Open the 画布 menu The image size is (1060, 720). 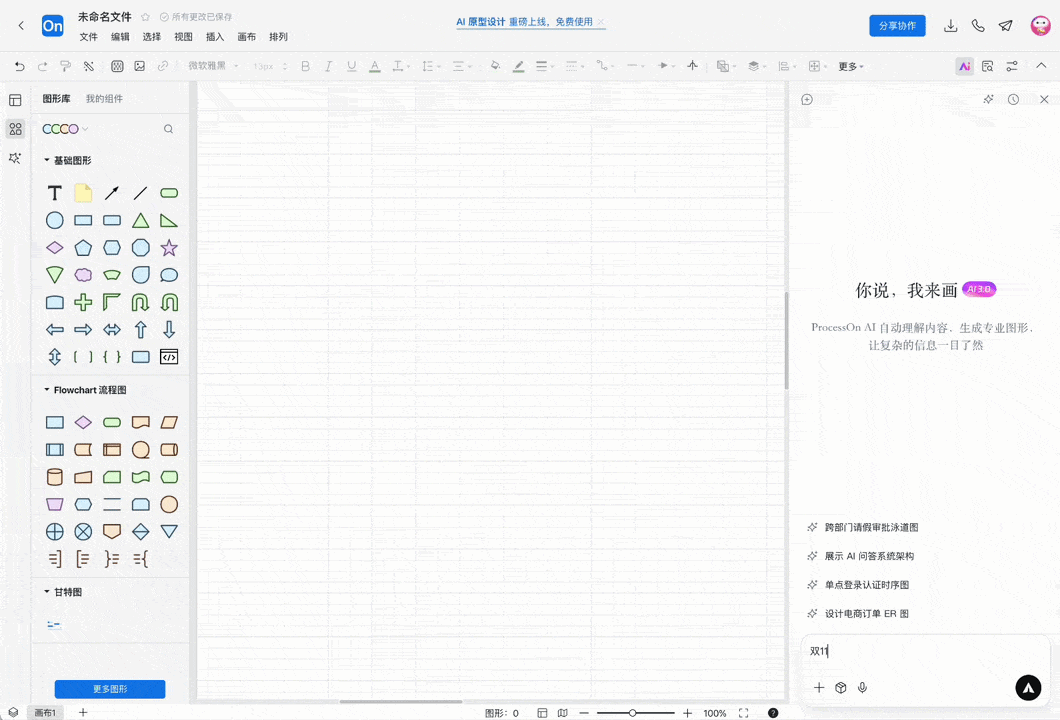(x=247, y=37)
